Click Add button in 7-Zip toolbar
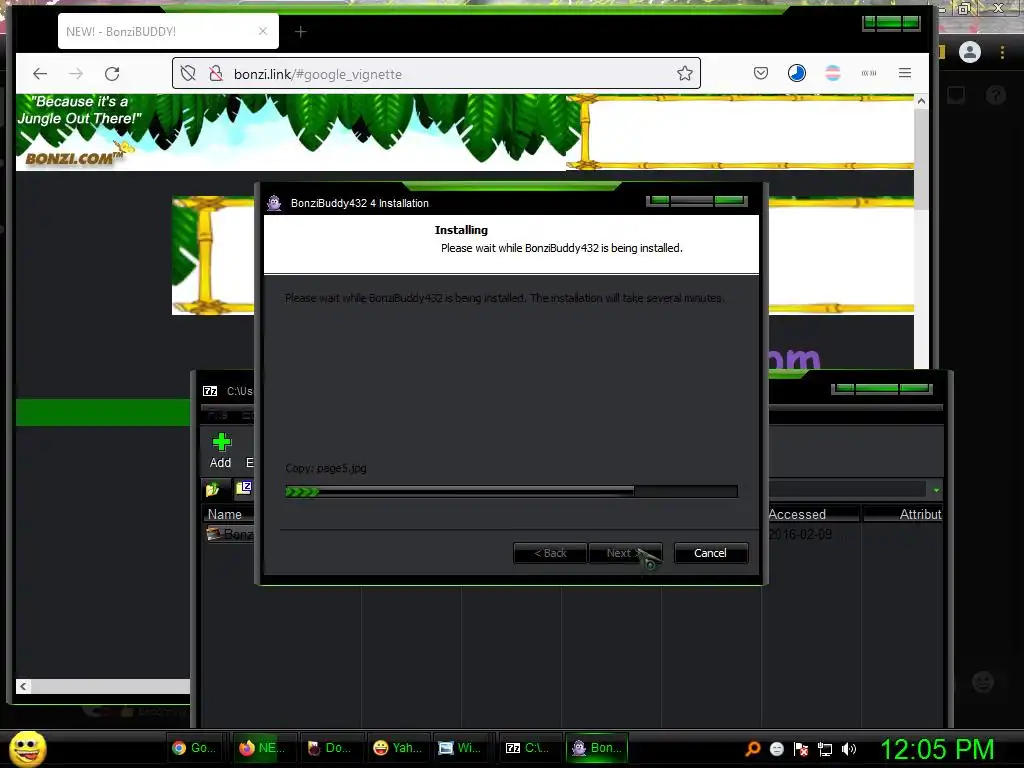This screenshot has height=768, width=1024. coord(221,451)
